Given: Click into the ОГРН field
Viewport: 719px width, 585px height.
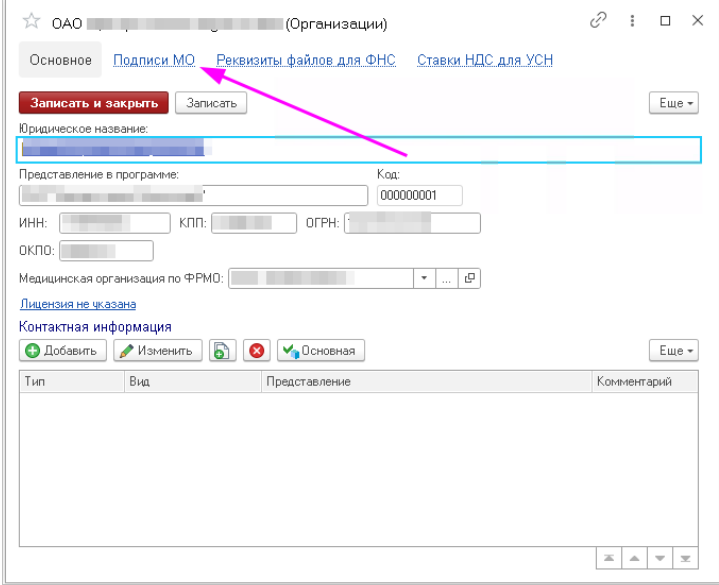Looking at the screenshot, I should tap(412, 223).
